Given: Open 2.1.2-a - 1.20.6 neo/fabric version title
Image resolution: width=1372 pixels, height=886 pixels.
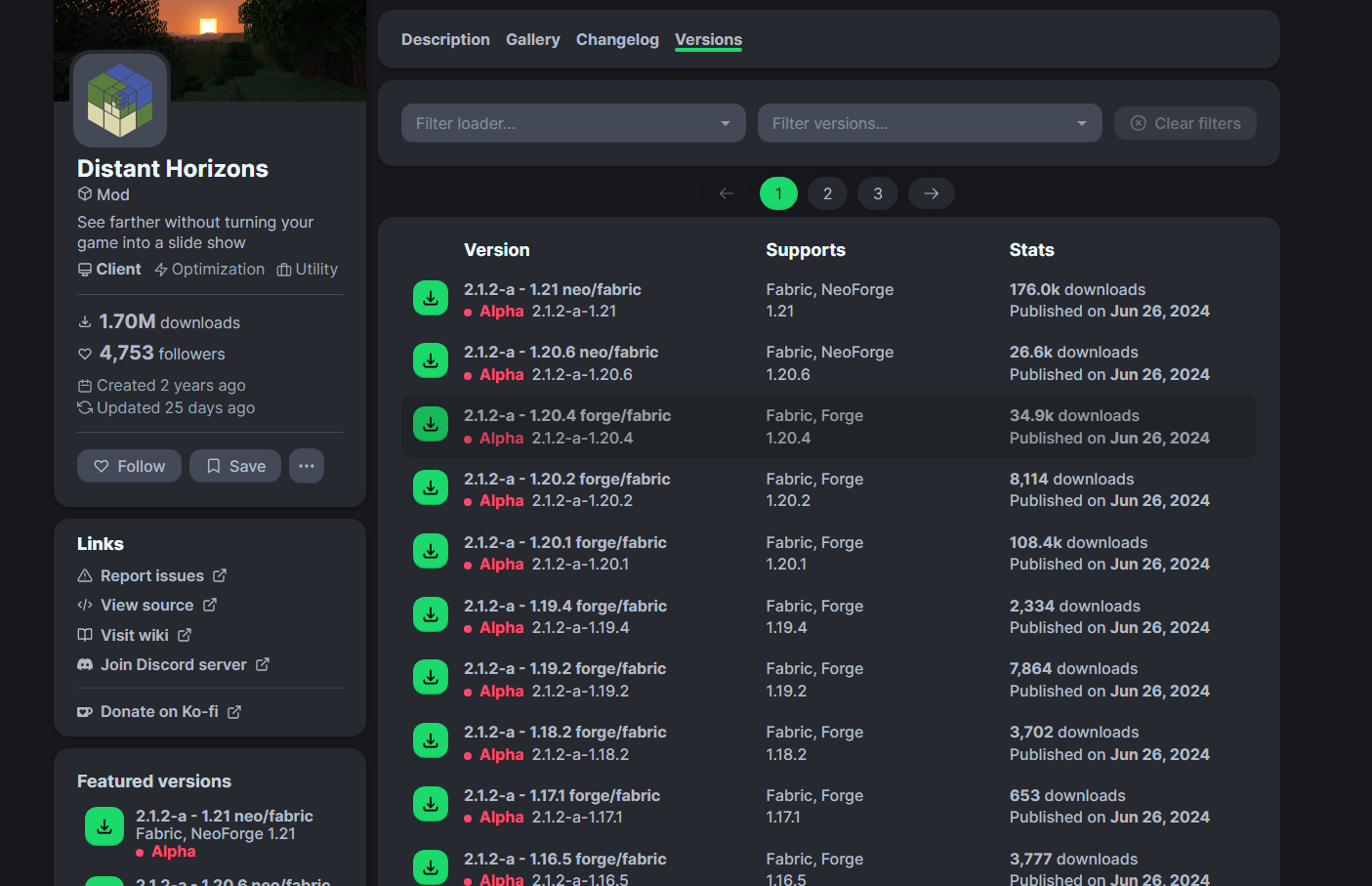Looking at the screenshot, I should pyautogui.click(x=561, y=352).
